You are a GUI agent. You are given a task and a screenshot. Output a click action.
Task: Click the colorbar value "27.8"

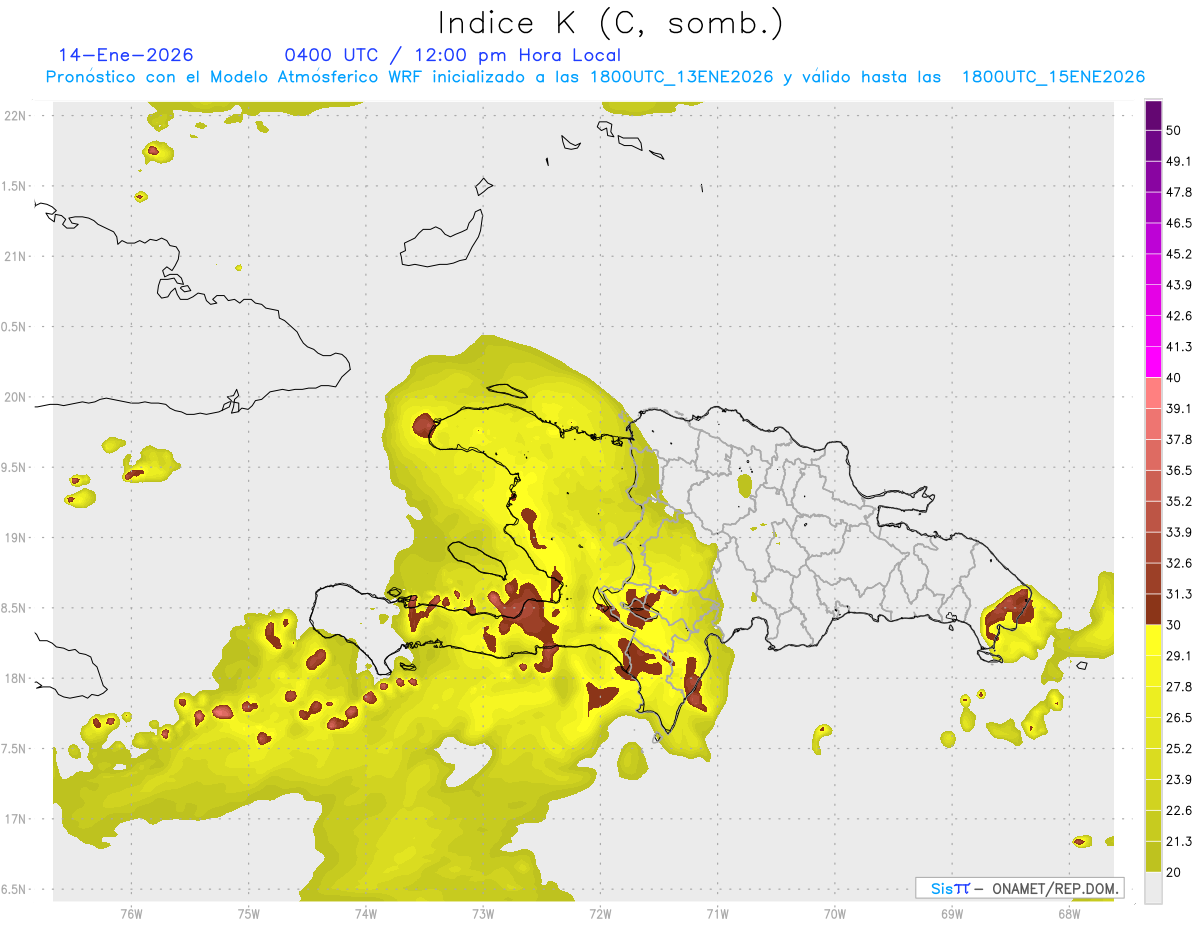pyautogui.click(x=1179, y=687)
